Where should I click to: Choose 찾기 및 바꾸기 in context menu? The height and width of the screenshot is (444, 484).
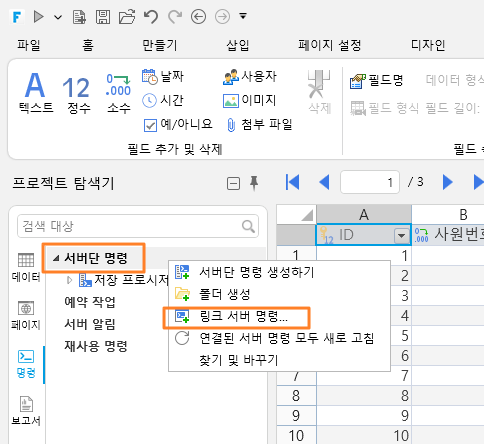(x=279, y=360)
